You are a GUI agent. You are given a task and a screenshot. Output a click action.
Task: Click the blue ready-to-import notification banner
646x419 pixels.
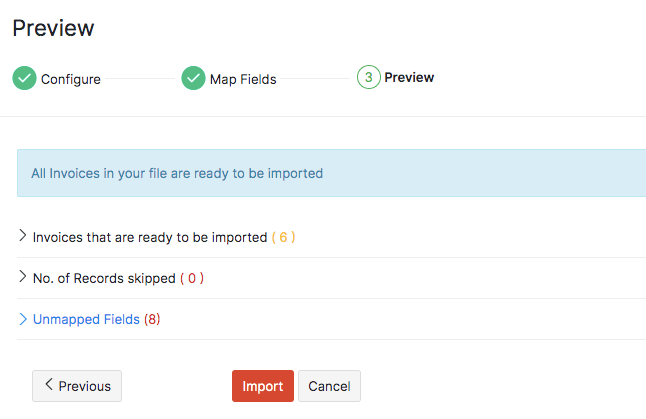tap(330, 173)
